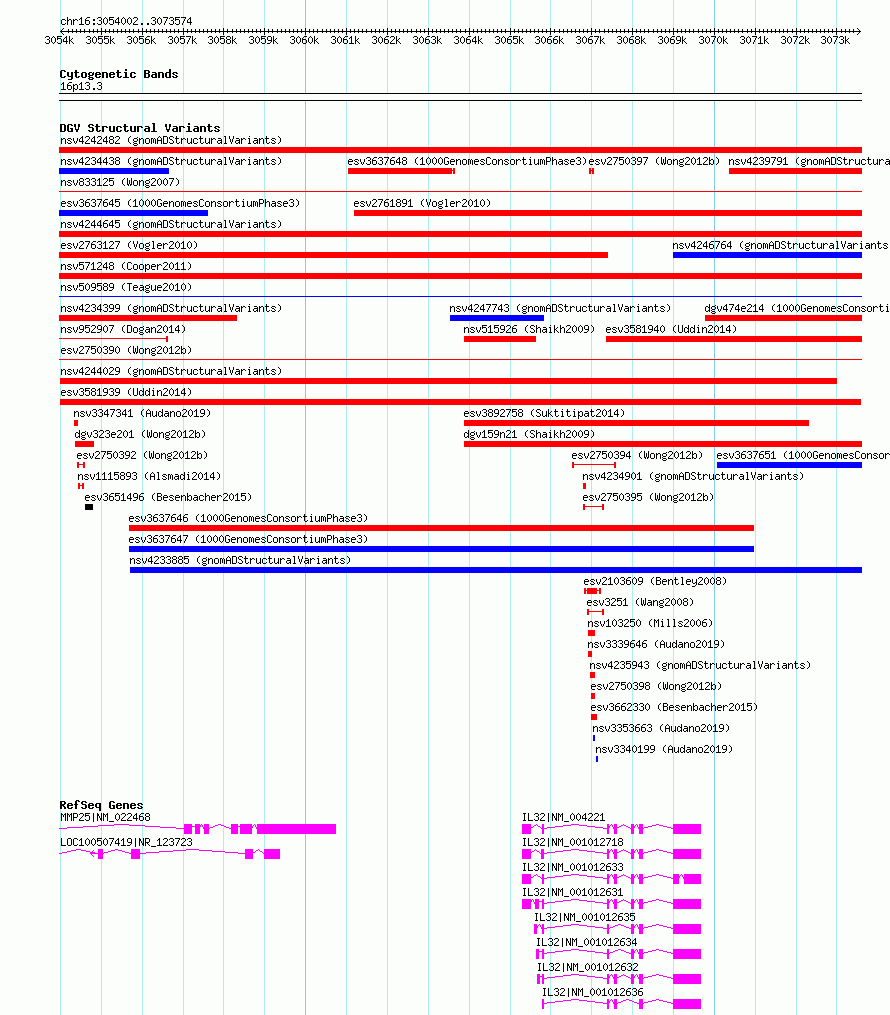Viewport: 890px width, 1015px height.
Task: Open IL32|NM_004221 transcript
Action: [612, 829]
